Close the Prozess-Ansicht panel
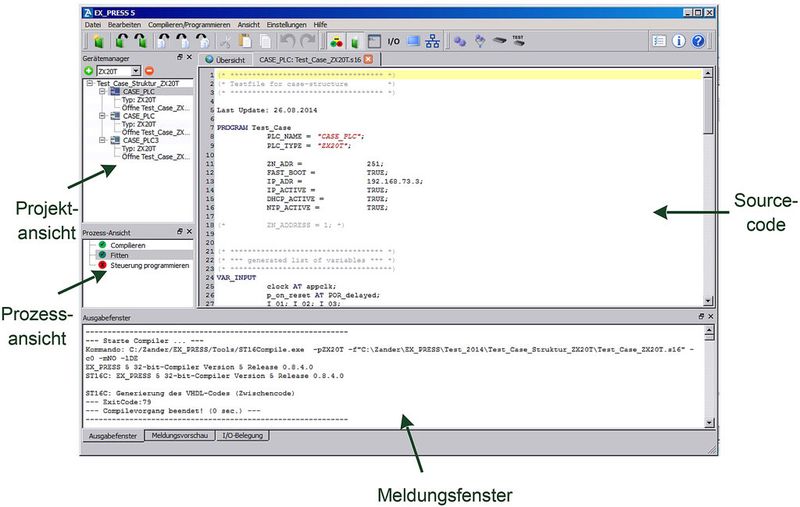Image resolution: width=800 pixels, height=507 pixels. [189, 232]
